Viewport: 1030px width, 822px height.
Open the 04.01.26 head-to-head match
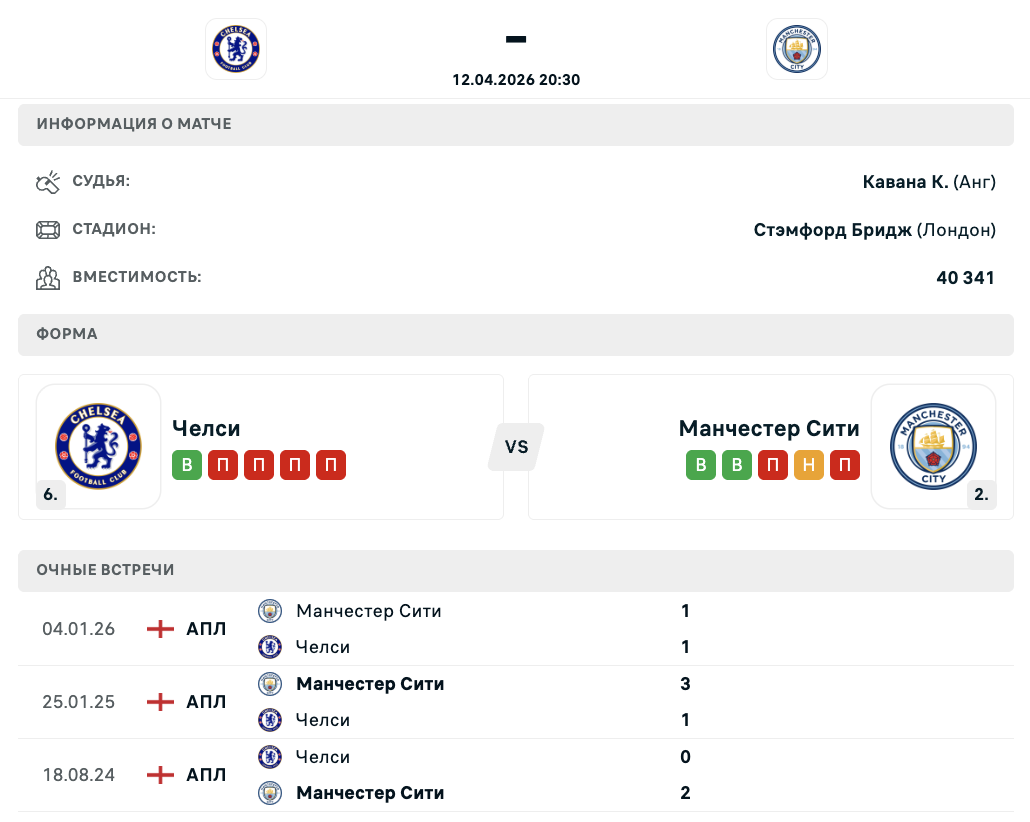(x=78, y=629)
